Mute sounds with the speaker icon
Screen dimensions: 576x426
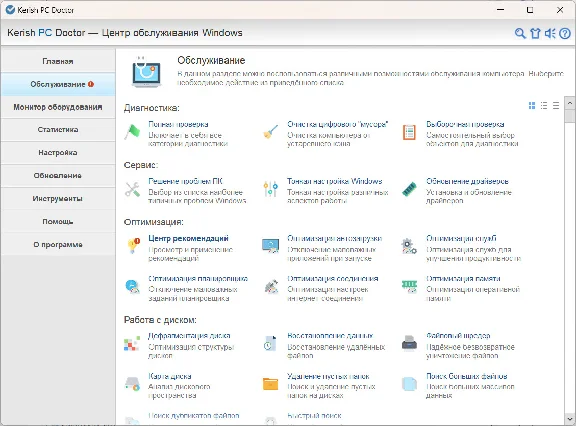click(550, 33)
